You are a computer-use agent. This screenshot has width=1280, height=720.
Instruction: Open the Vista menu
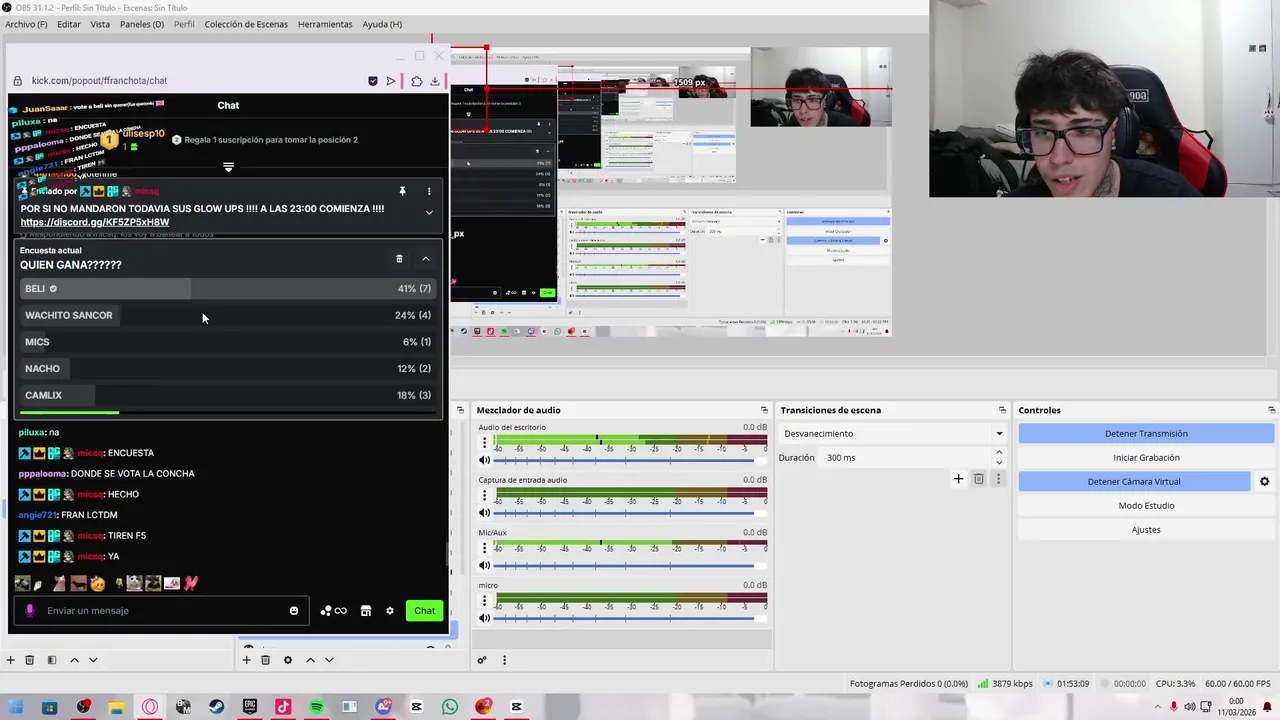coord(100,24)
